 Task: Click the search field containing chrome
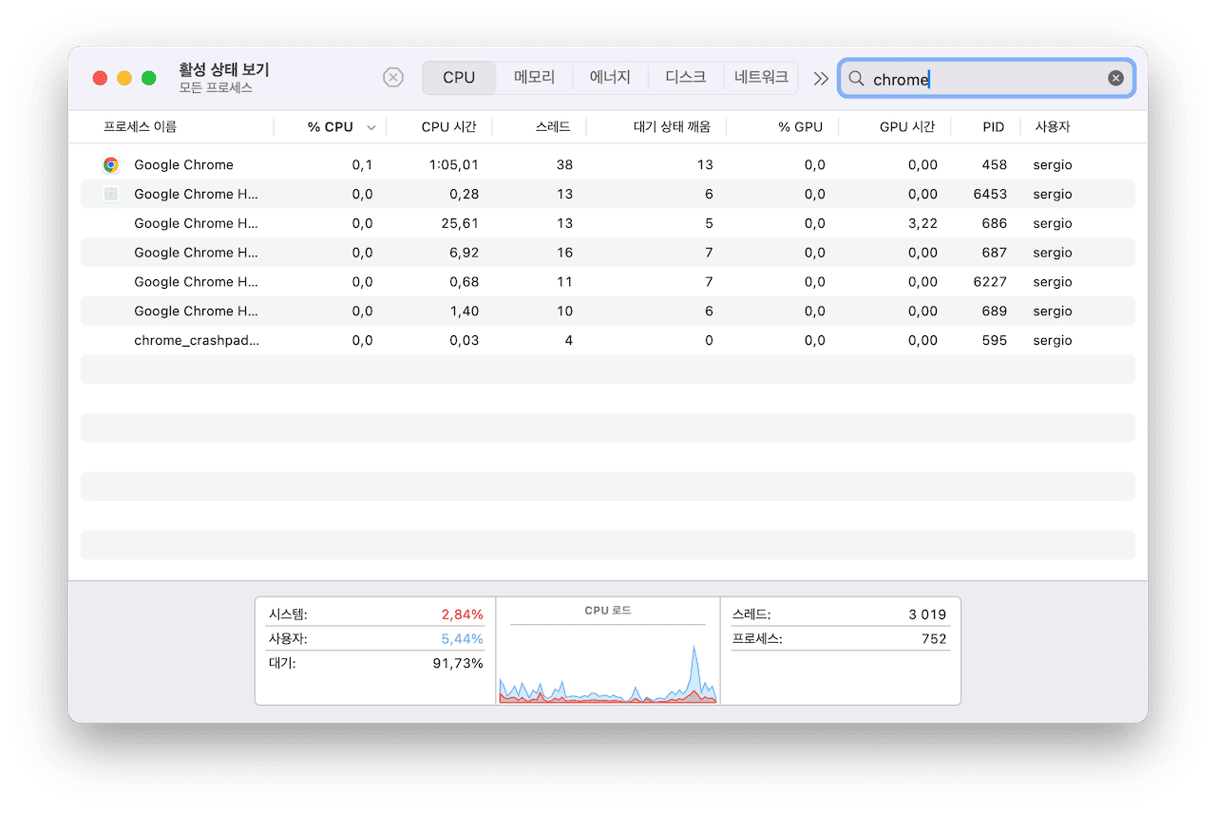(986, 78)
